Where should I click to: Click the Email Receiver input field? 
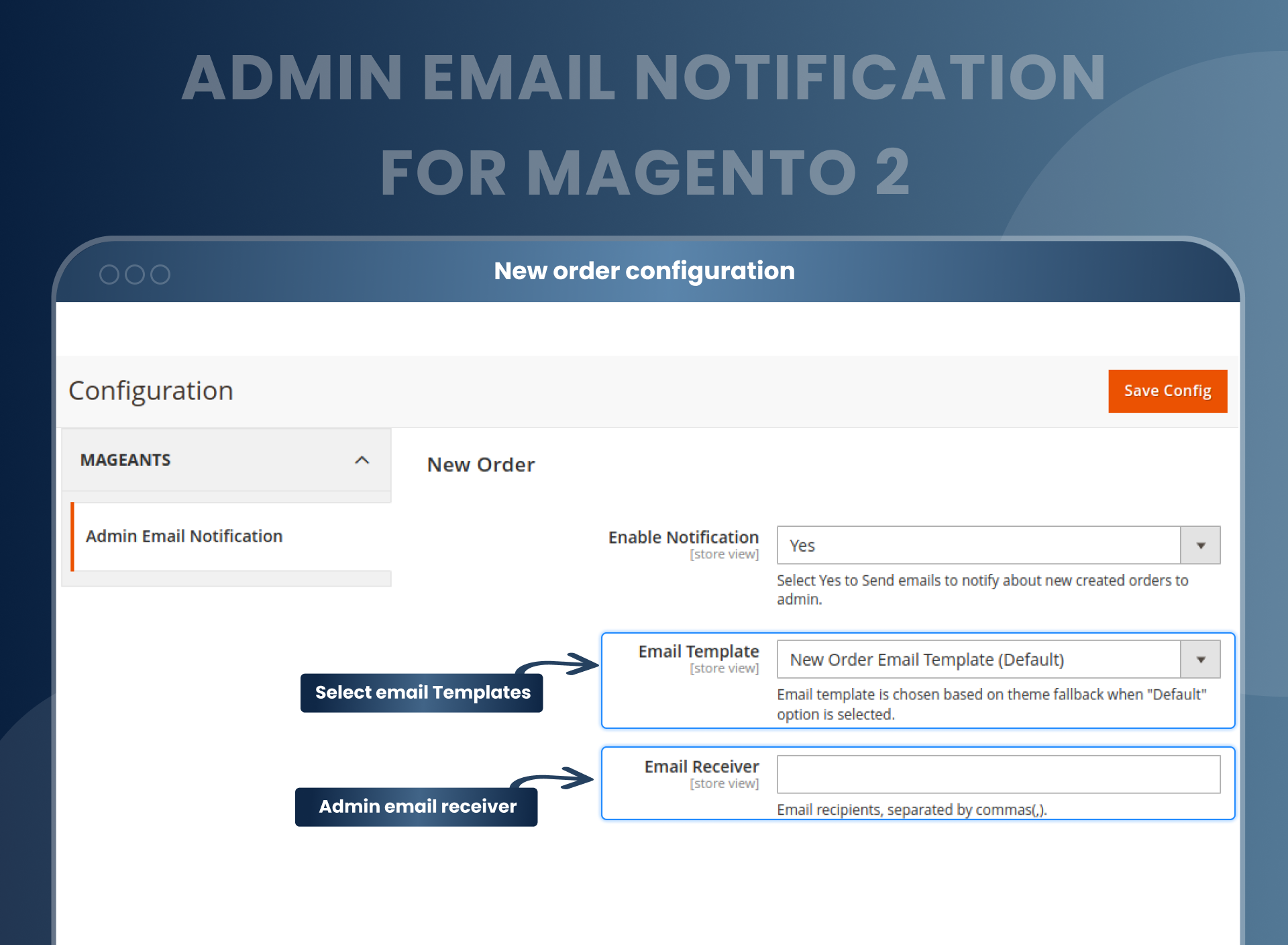998,775
